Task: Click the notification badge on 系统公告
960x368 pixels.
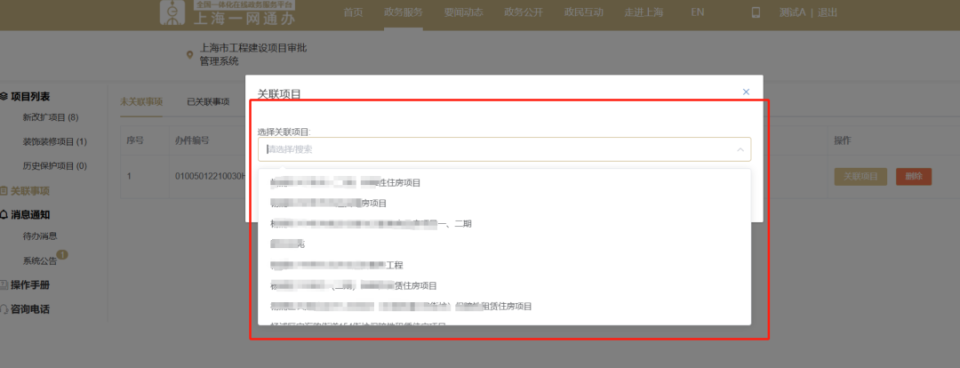Action: 62,254
